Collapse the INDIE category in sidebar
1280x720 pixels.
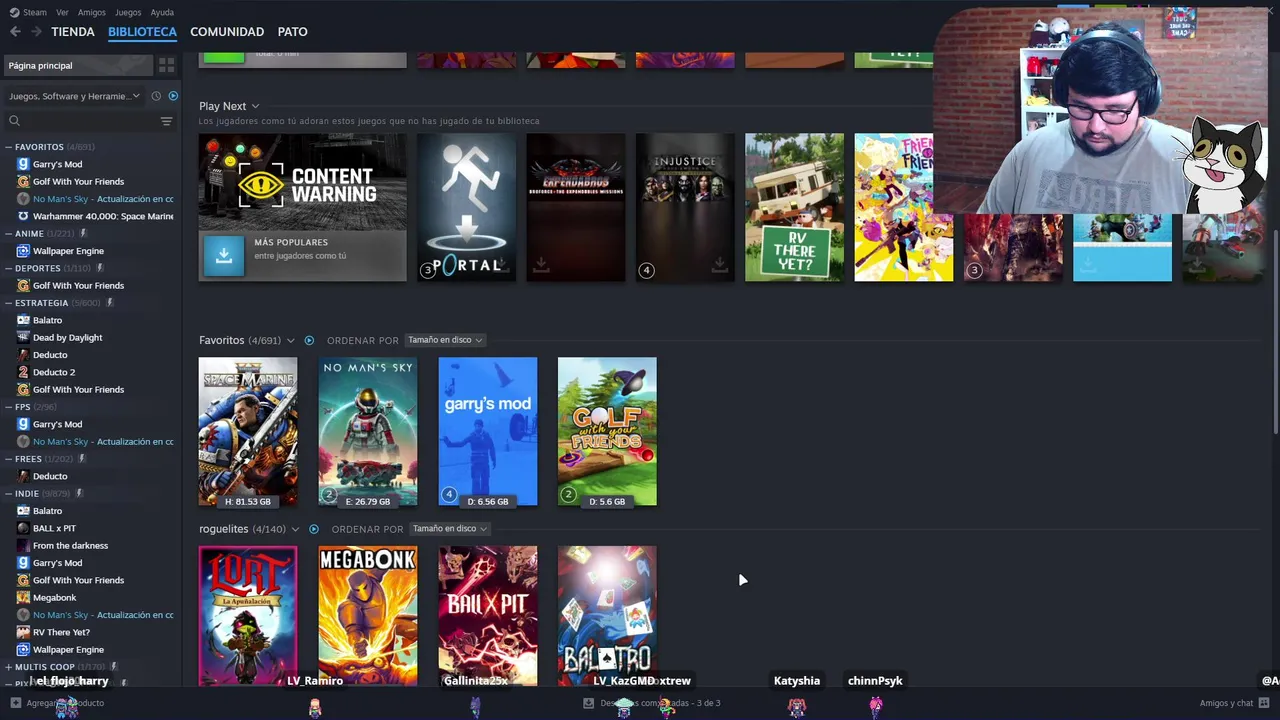8,493
